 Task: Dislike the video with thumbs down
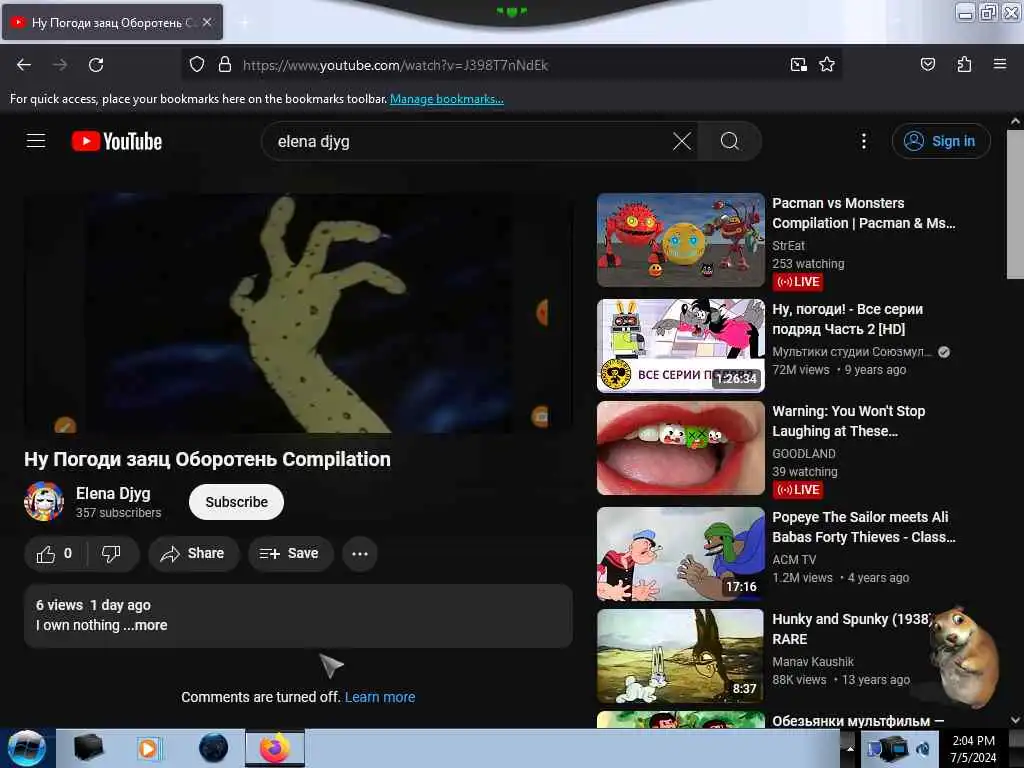point(112,554)
